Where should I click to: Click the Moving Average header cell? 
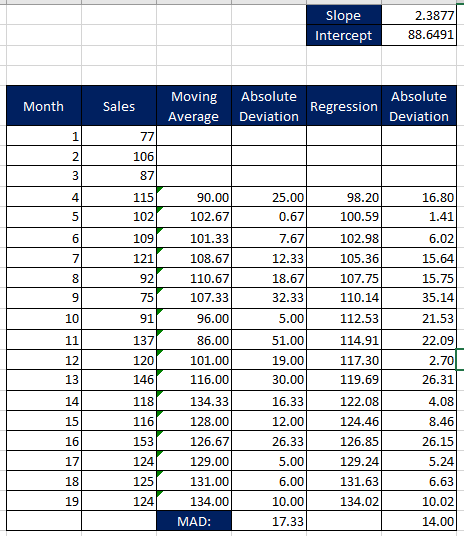point(194,106)
